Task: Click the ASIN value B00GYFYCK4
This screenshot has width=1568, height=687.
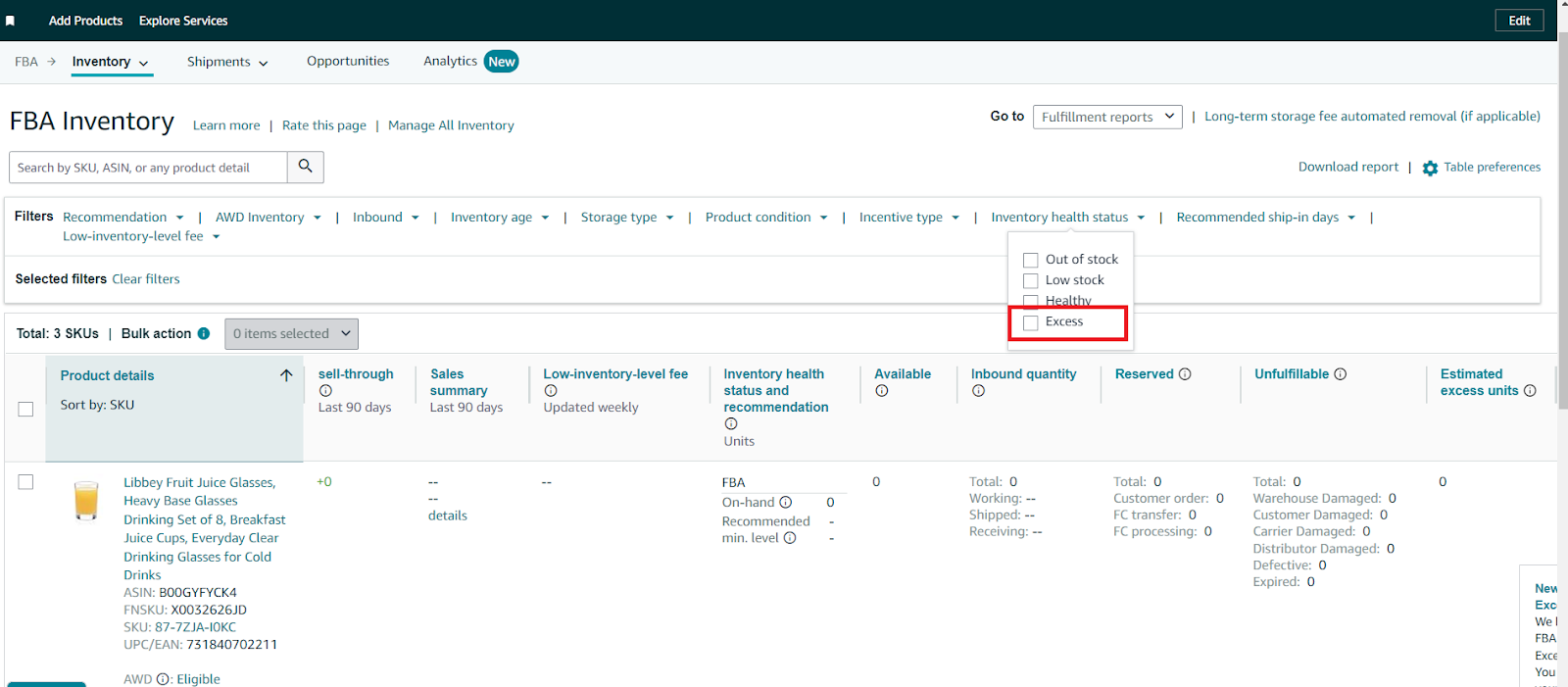Action: click(198, 593)
